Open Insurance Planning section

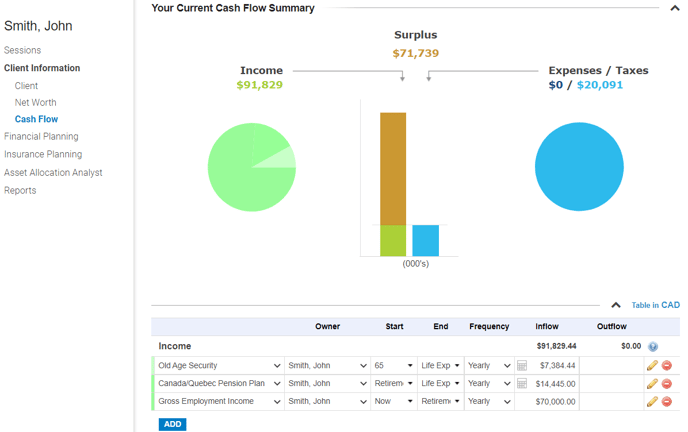coord(43,154)
